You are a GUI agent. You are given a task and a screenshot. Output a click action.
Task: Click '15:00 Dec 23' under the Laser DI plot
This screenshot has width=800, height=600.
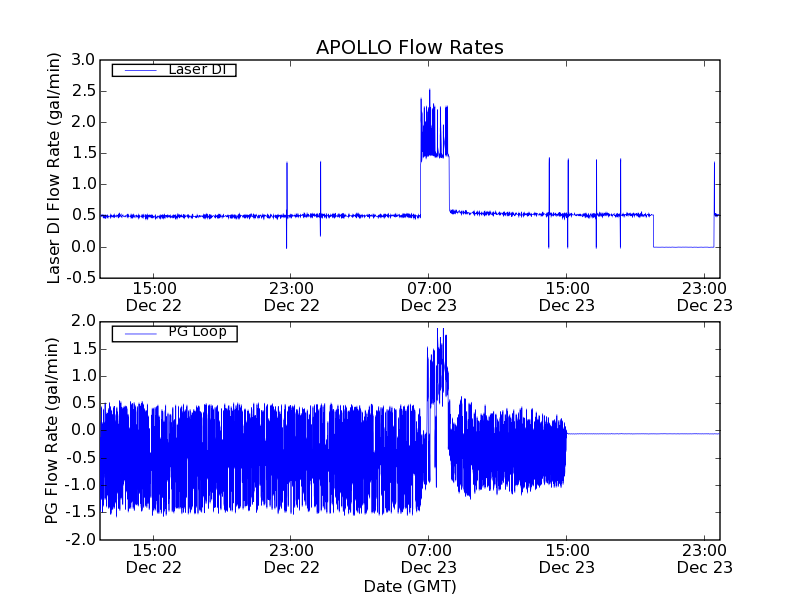pyautogui.click(x=567, y=297)
